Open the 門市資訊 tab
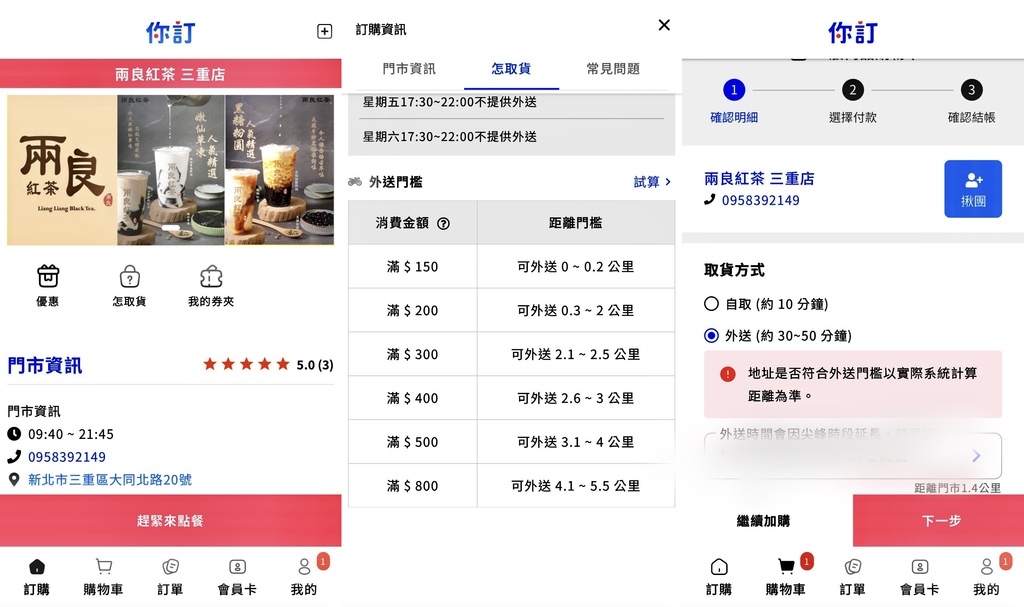Screen dimensions: 1024x607 point(409,71)
